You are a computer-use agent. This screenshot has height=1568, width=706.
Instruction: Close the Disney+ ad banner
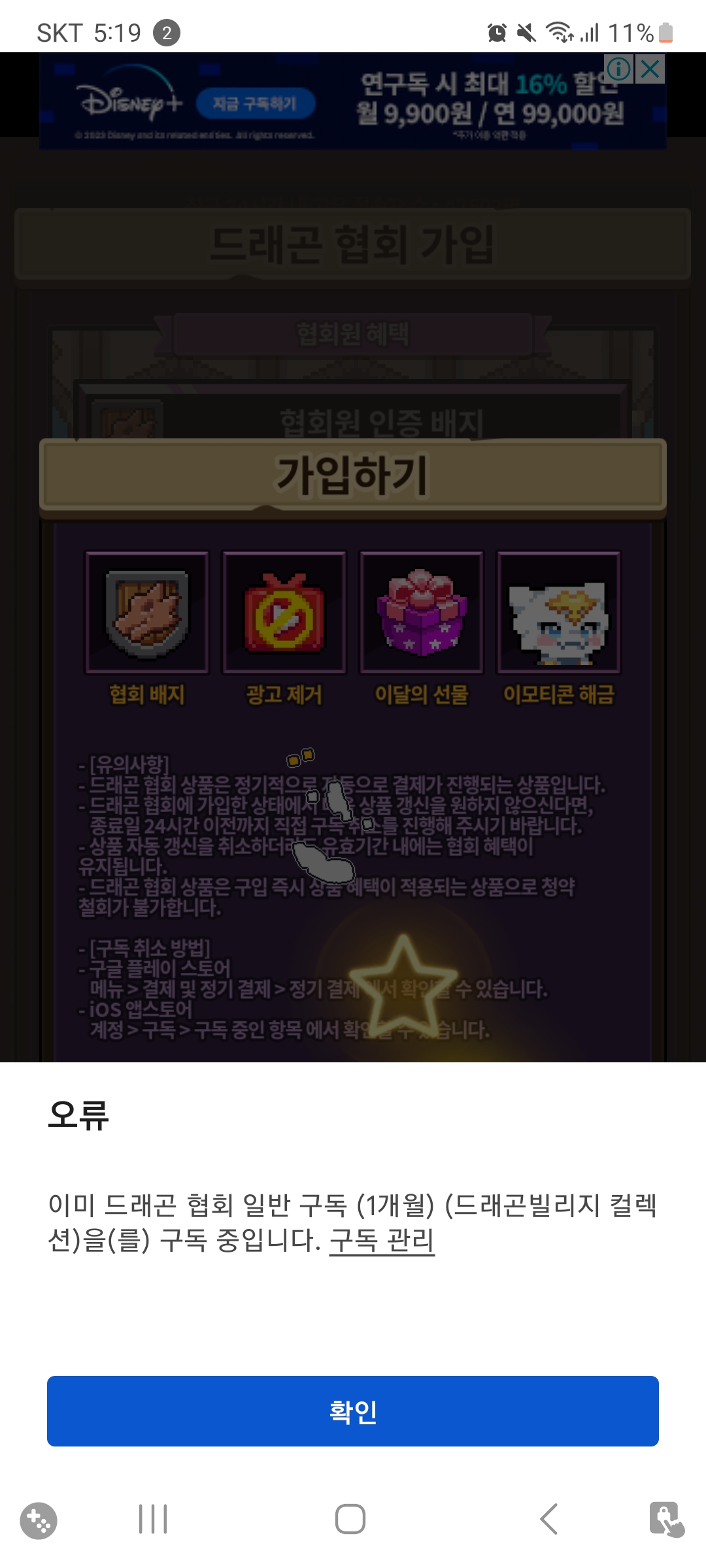(650, 69)
